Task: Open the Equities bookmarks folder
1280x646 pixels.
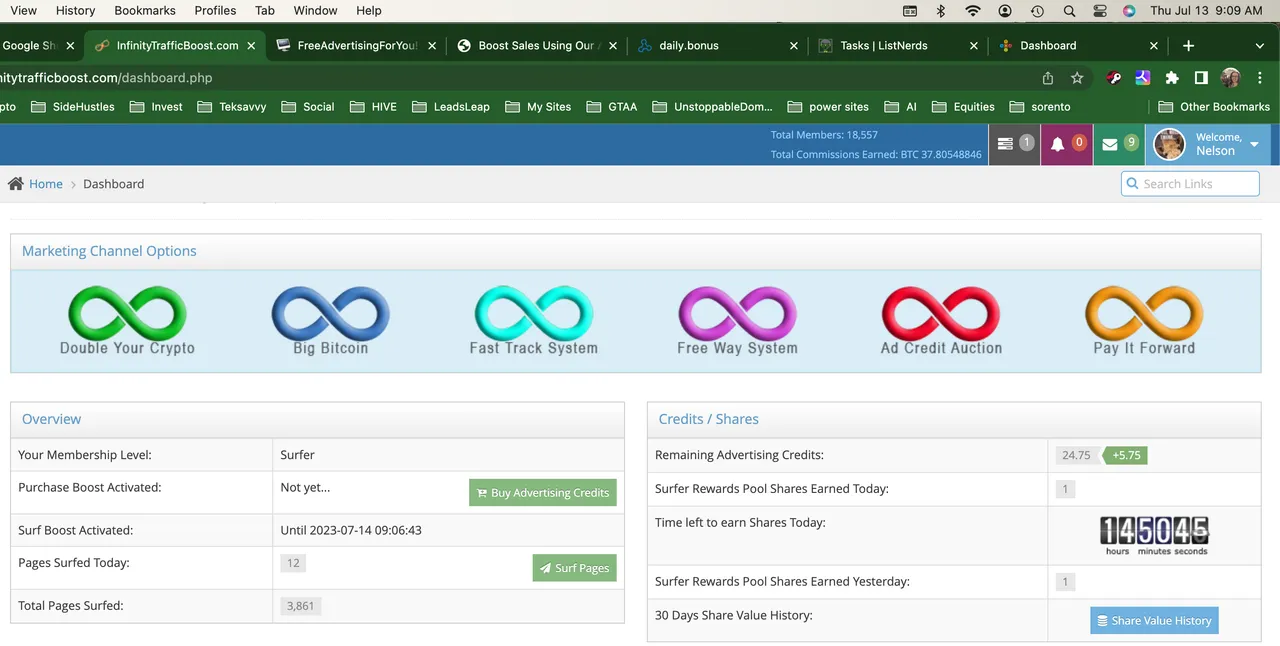Action: [x=963, y=107]
